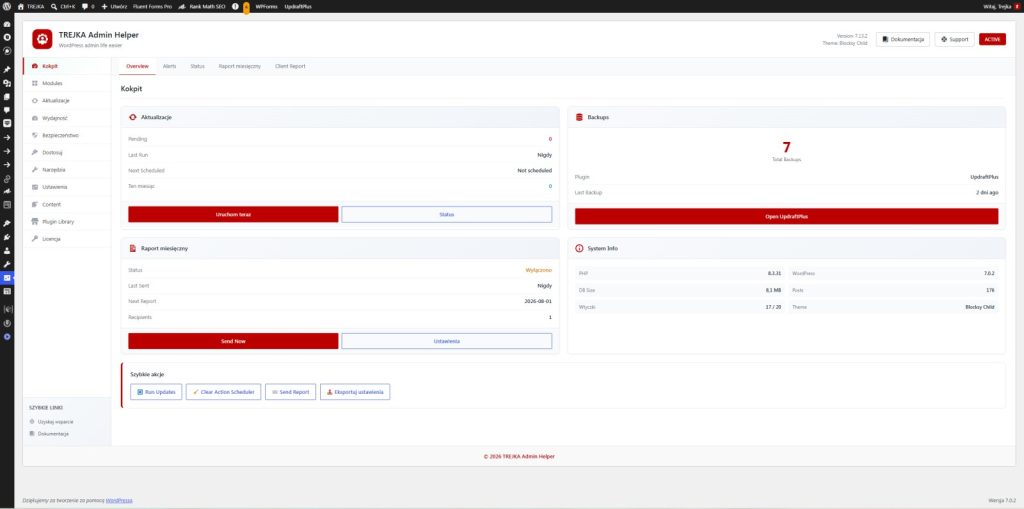Image resolution: width=1024 pixels, height=509 pixels.
Task: Click the Clear Action Scheduler quick action
Action: click(x=223, y=392)
